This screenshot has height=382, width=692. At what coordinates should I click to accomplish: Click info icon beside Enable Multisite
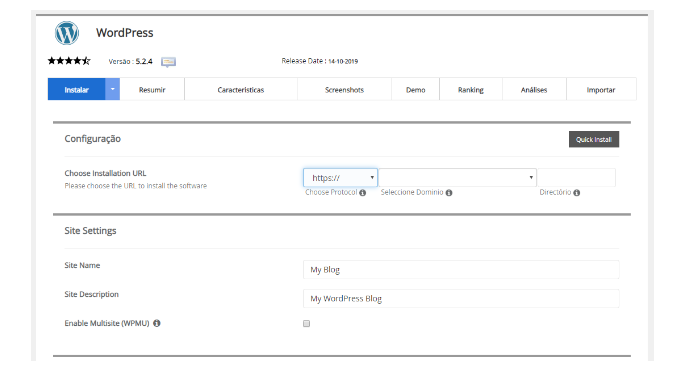pos(157,323)
